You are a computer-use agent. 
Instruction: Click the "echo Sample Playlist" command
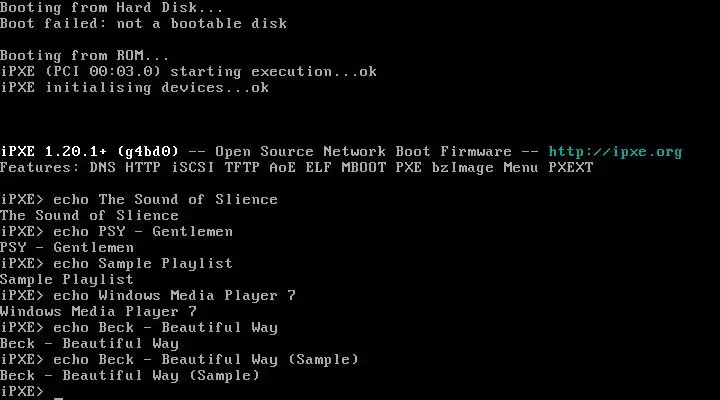143,263
